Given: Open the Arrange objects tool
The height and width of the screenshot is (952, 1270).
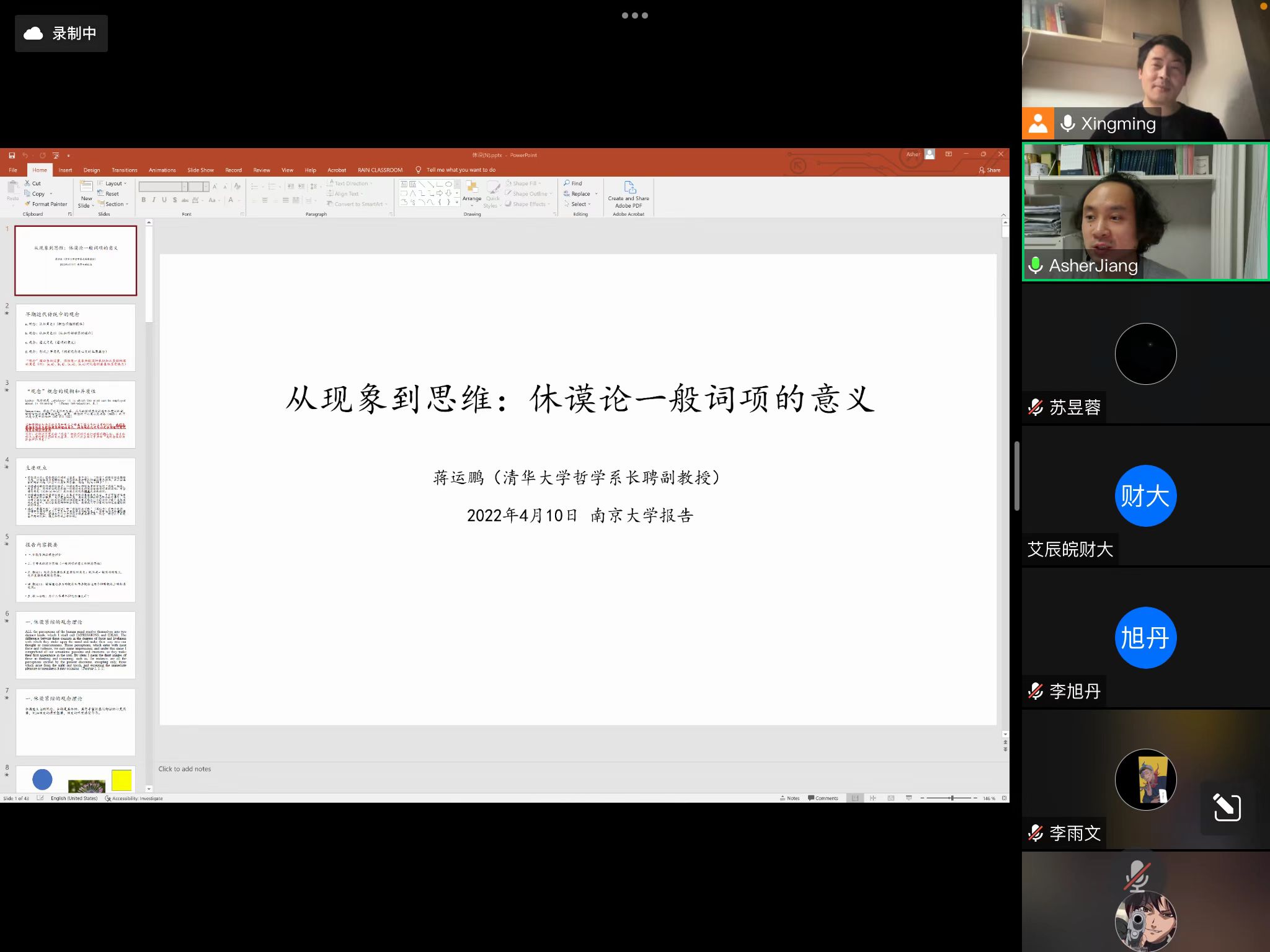Looking at the screenshot, I should [x=472, y=192].
